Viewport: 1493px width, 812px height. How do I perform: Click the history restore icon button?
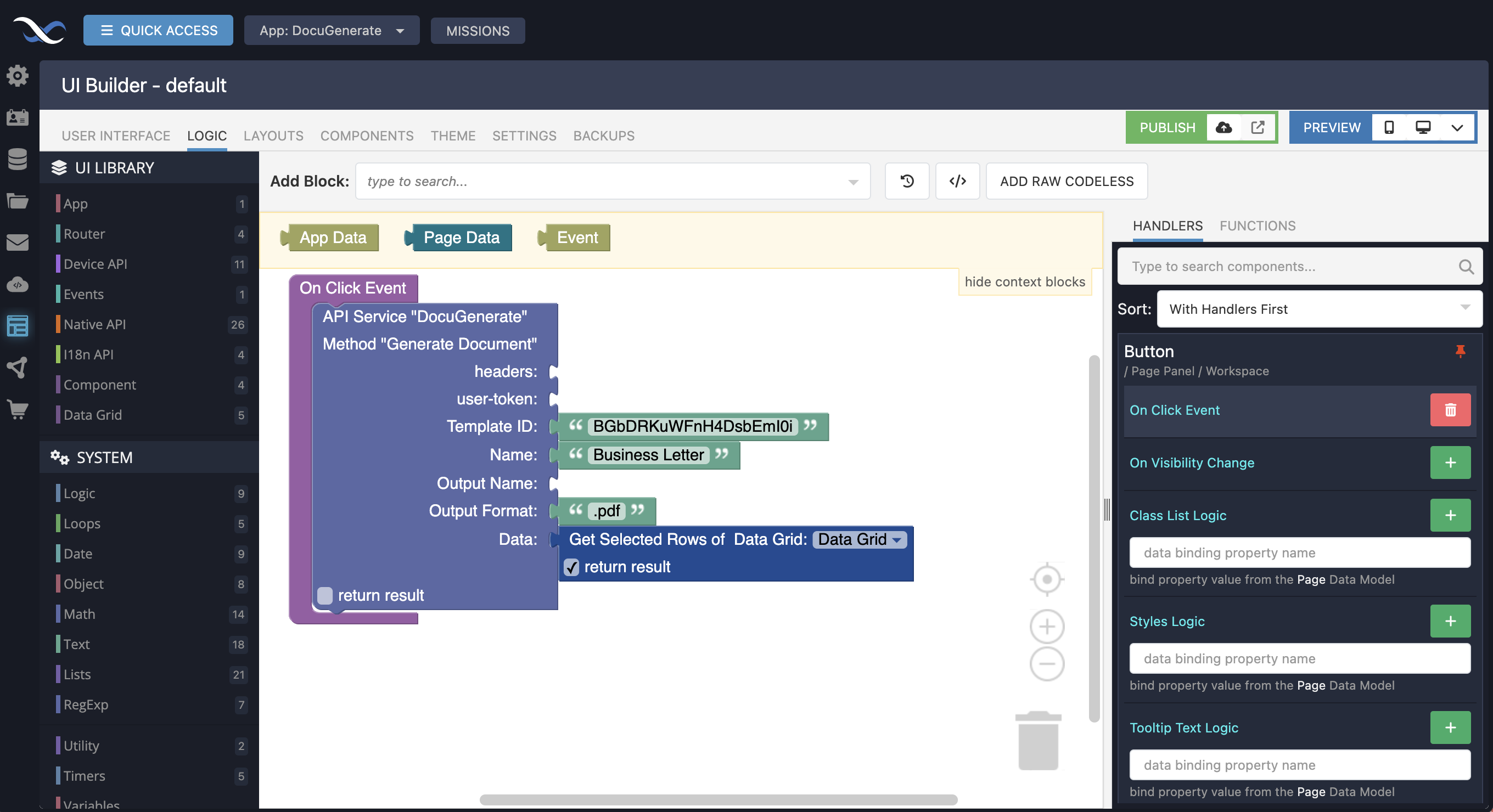click(906, 181)
